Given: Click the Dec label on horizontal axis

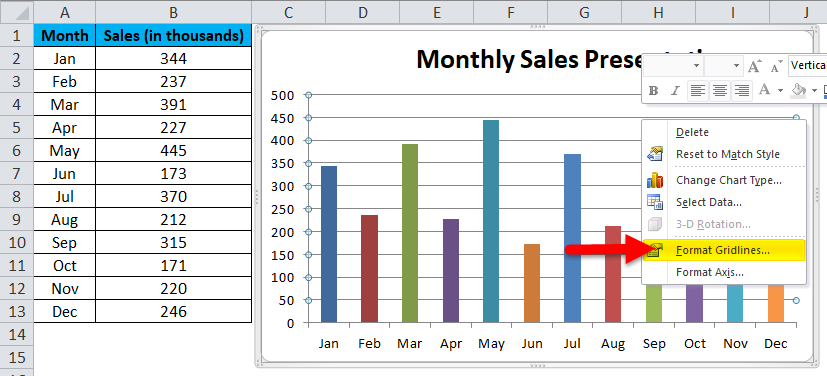Looking at the screenshot, I should click(776, 344).
